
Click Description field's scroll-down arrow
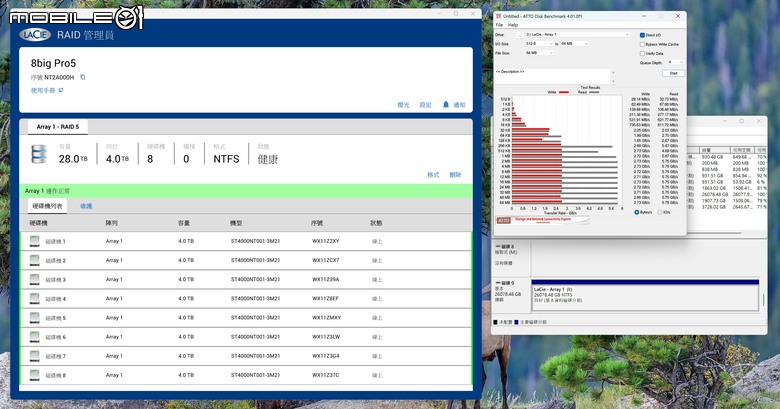[613, 81]
